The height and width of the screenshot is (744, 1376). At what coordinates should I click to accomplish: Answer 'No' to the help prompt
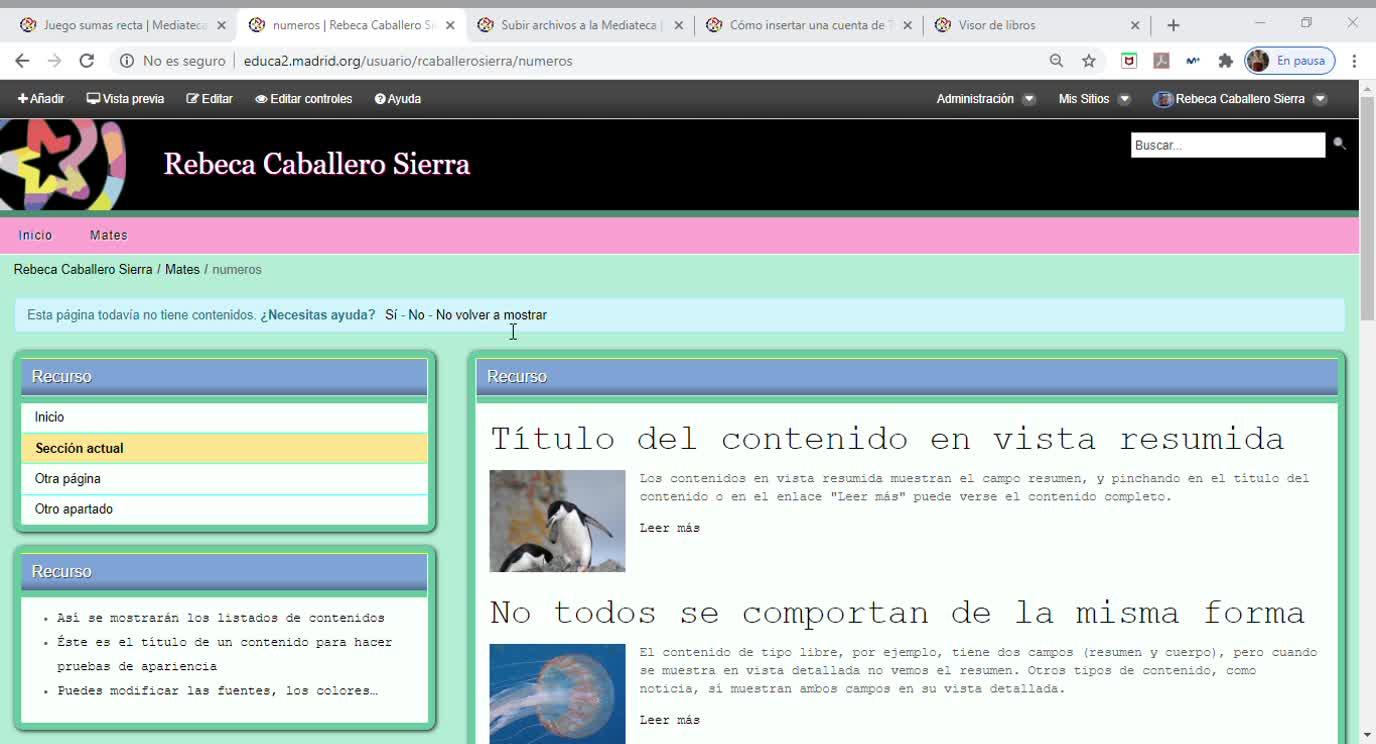pos(416,315)
